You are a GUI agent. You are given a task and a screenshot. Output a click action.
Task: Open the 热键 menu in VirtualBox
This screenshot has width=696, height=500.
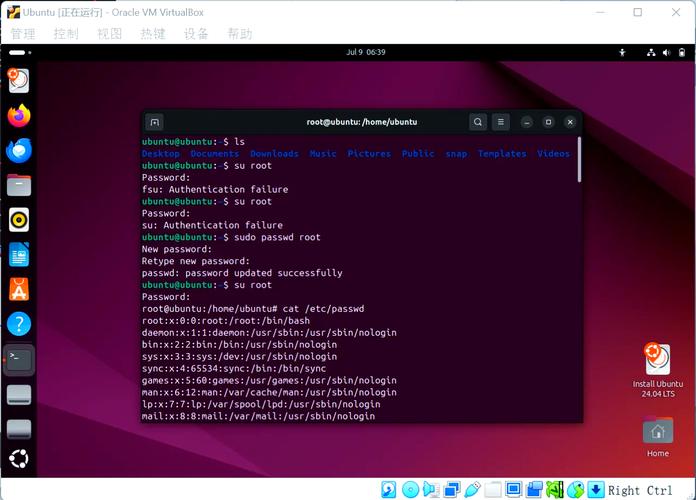click(x=153, y=34)
